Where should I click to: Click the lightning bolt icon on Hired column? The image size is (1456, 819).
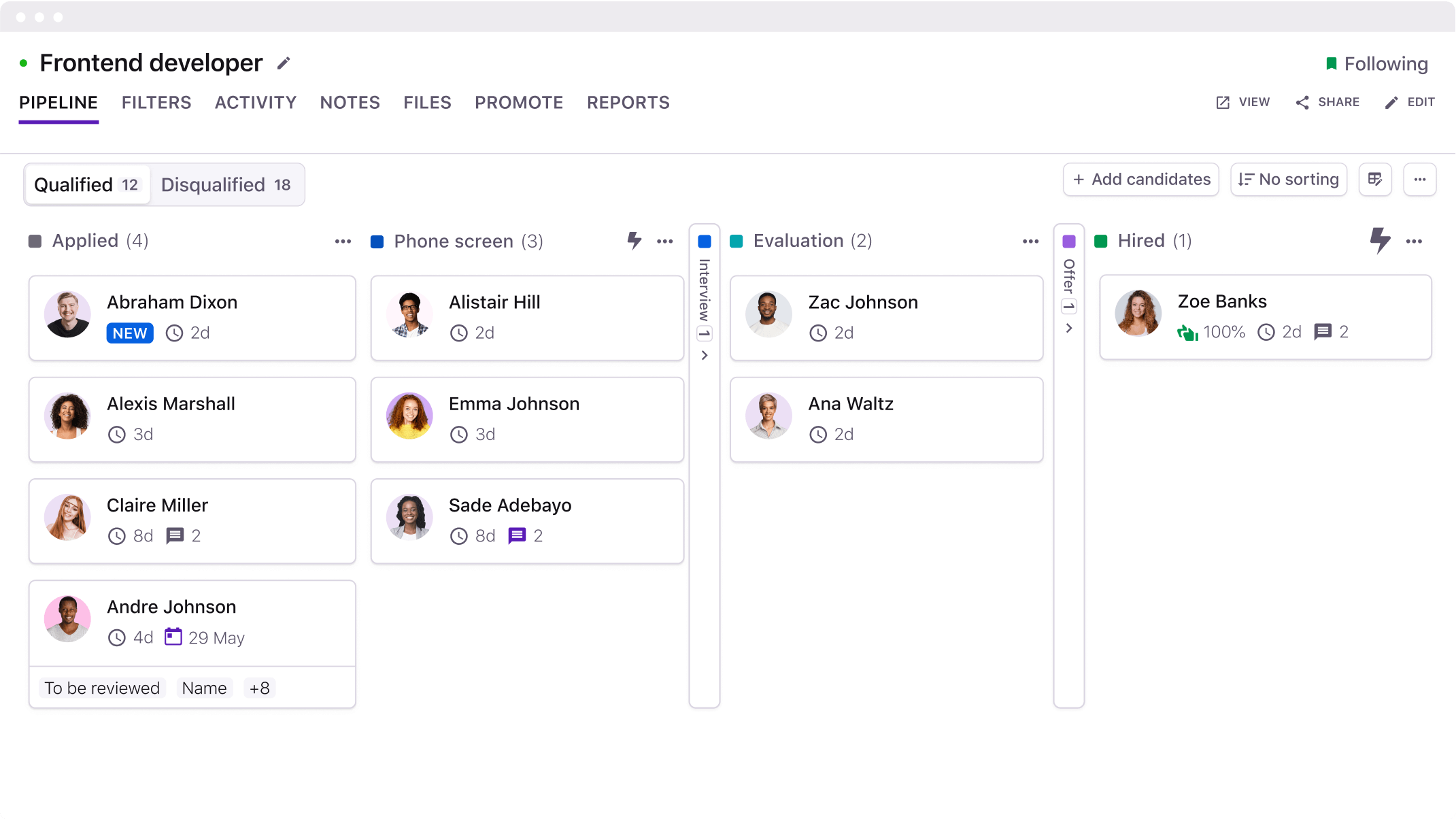click(1380, 241)
